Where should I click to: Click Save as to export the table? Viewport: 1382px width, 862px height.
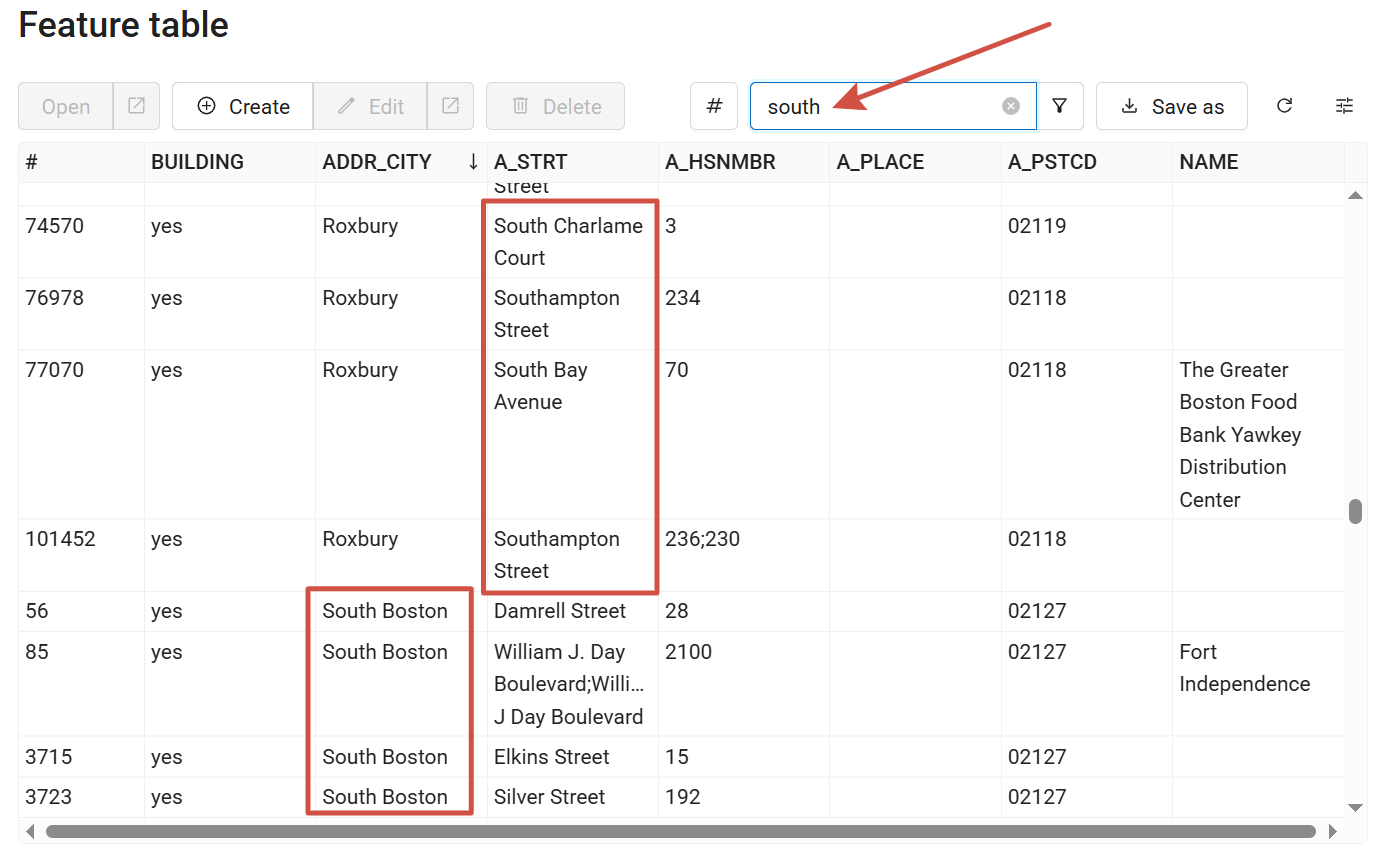tap(1171, 106)
